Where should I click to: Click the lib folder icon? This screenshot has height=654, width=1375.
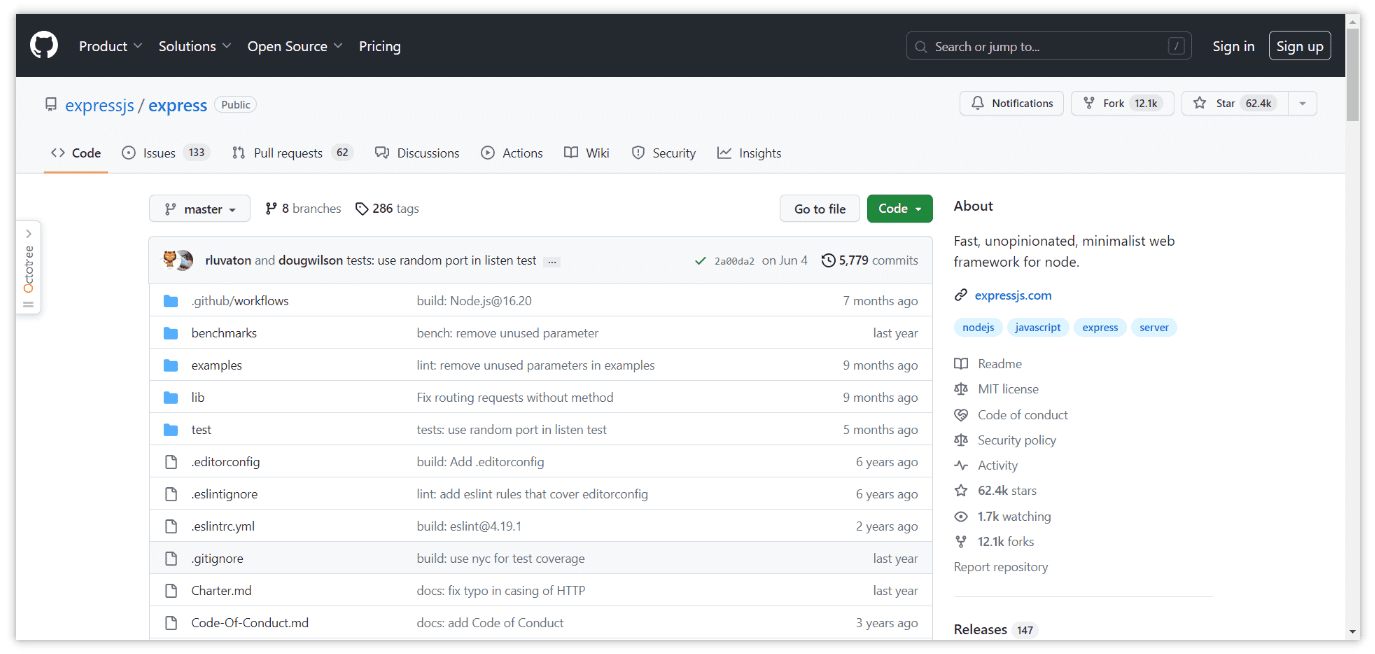pos(171,397)
